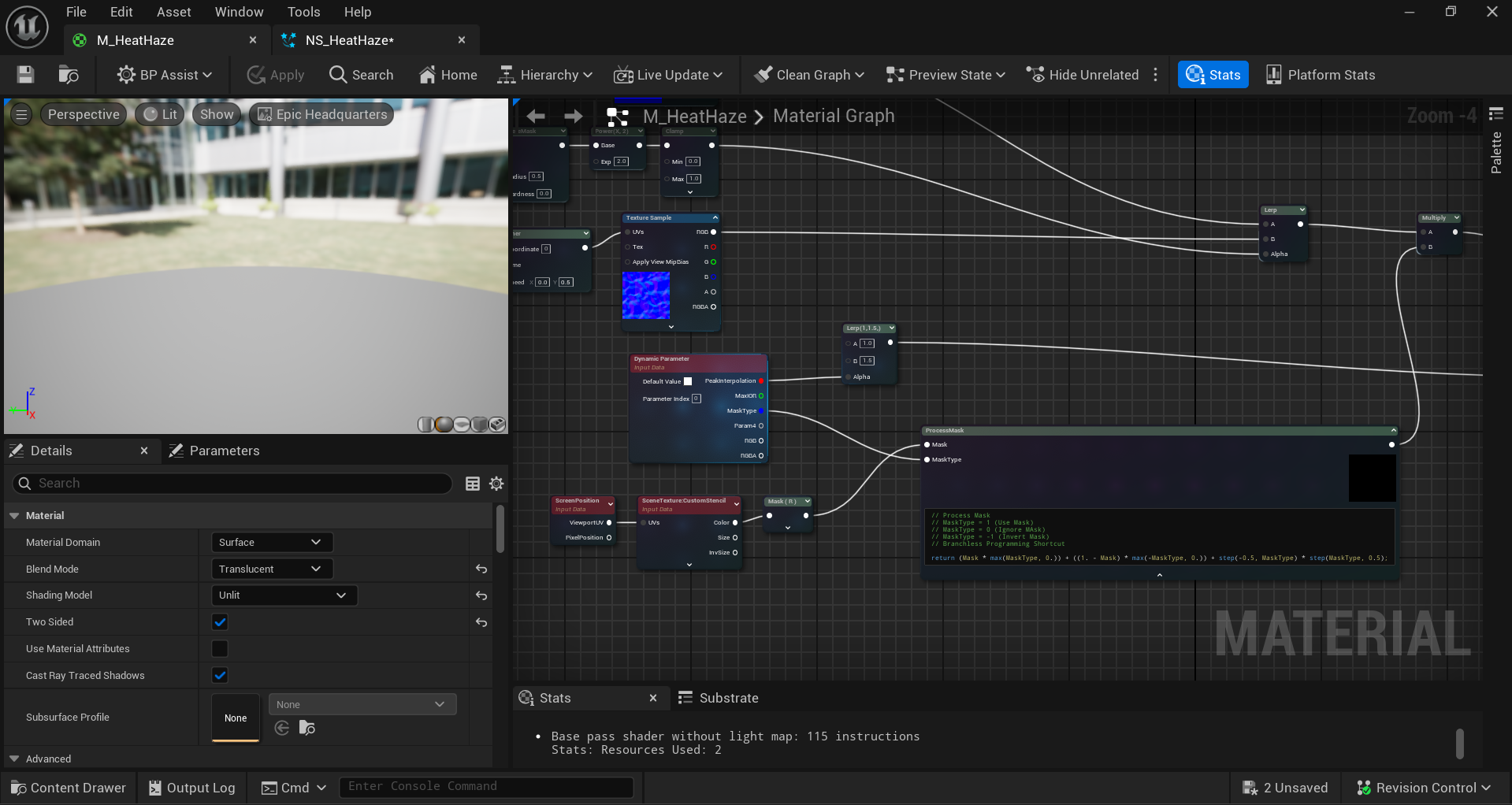The width and height of the screenshot is (1512, 805).
Task: Click the Apply button in the toolbar
Action: click(x=274, y=74)
